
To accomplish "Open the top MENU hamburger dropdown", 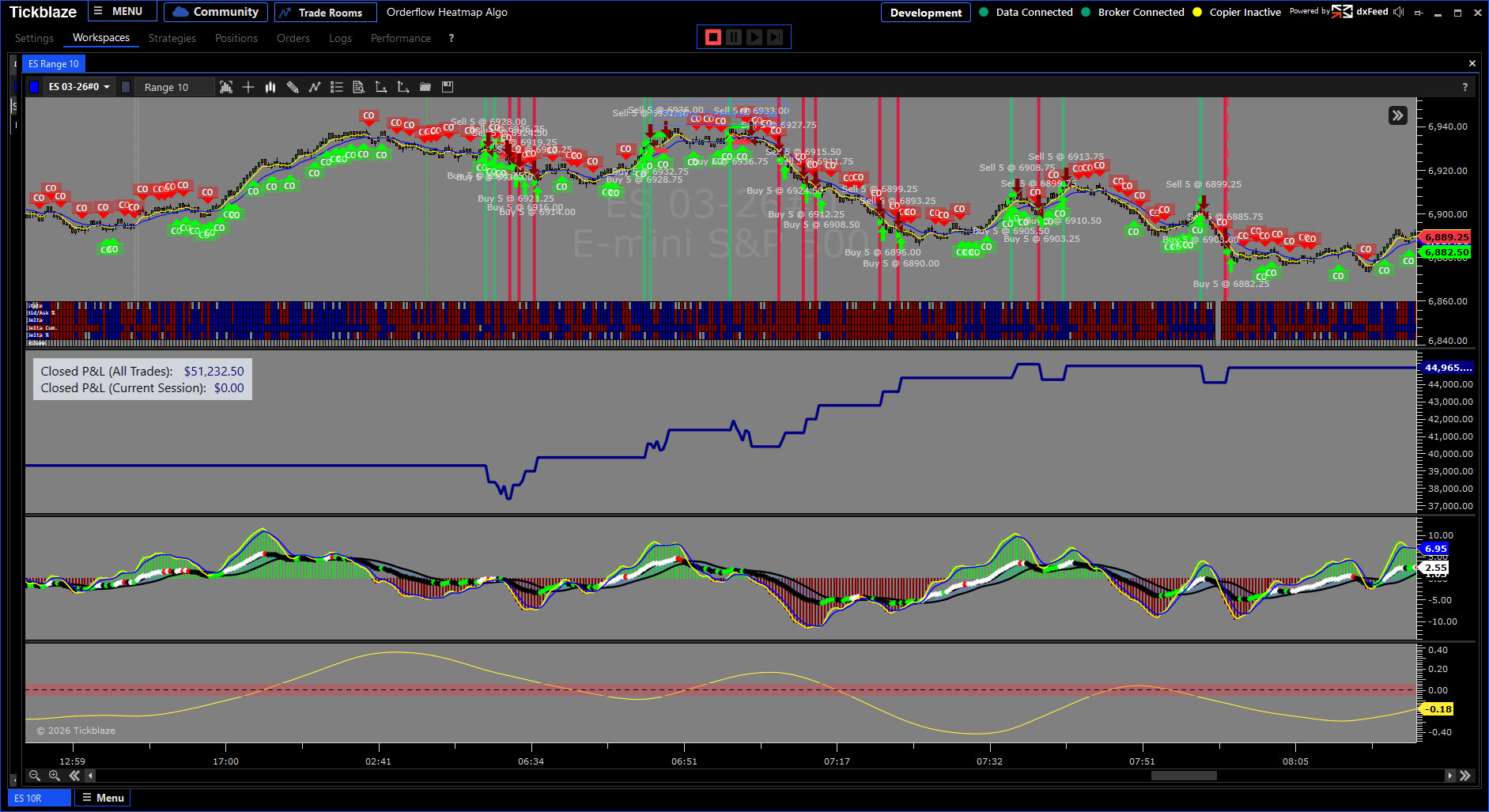I will (119, 12).
